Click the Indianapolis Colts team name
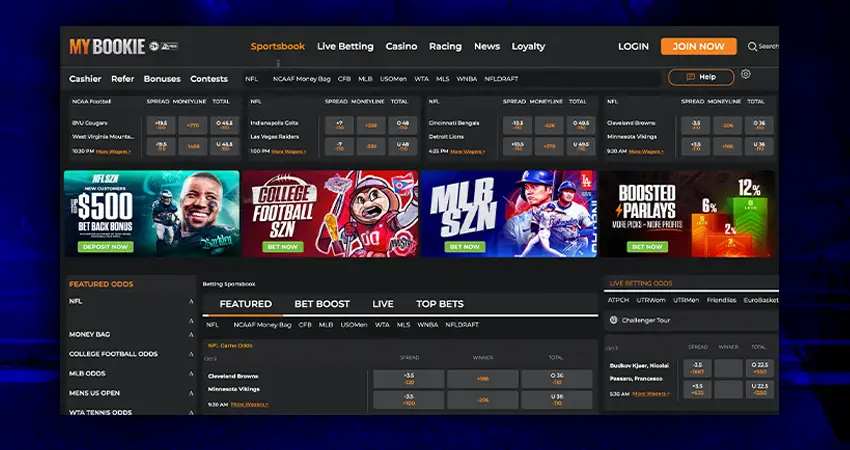The width and height of the screenshot is (850, 450). tap(274, 123)
